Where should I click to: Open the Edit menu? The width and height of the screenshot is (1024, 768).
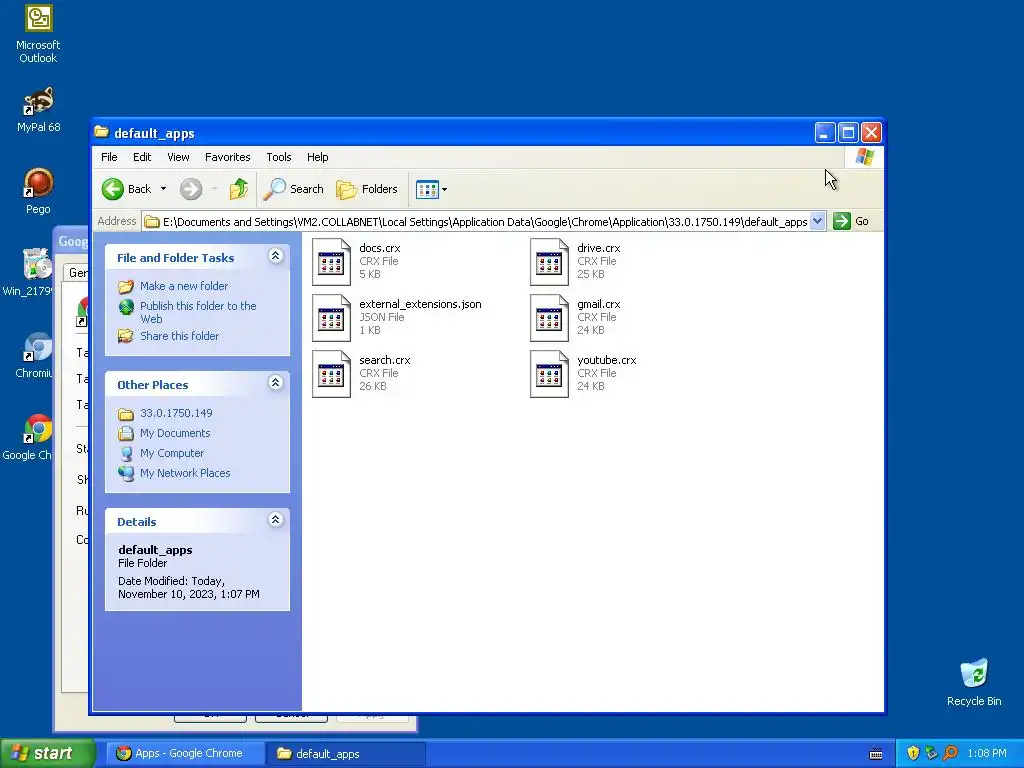point(142,157)
